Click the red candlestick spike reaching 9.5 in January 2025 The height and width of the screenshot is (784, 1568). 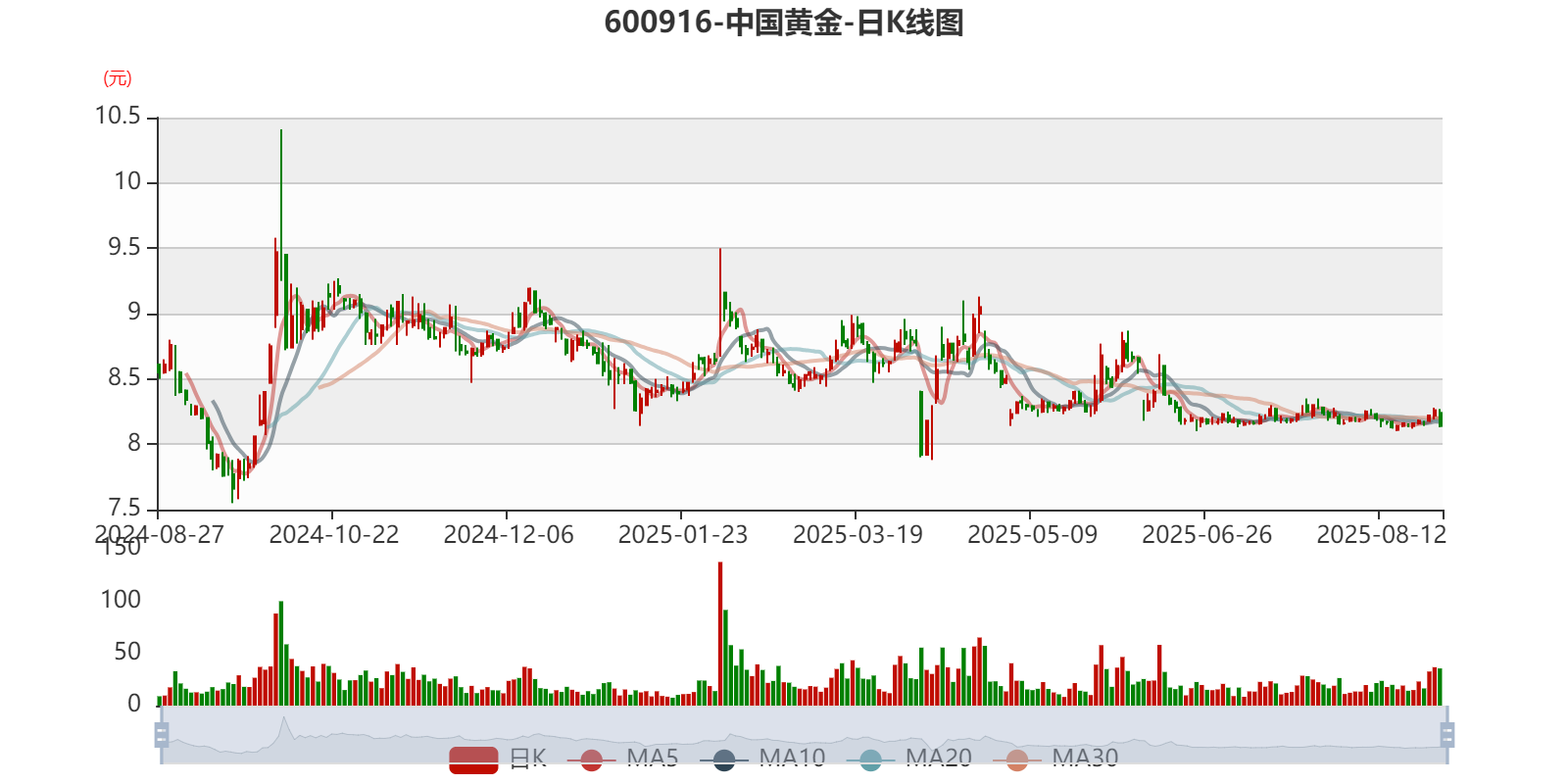[x=720, y=304]
